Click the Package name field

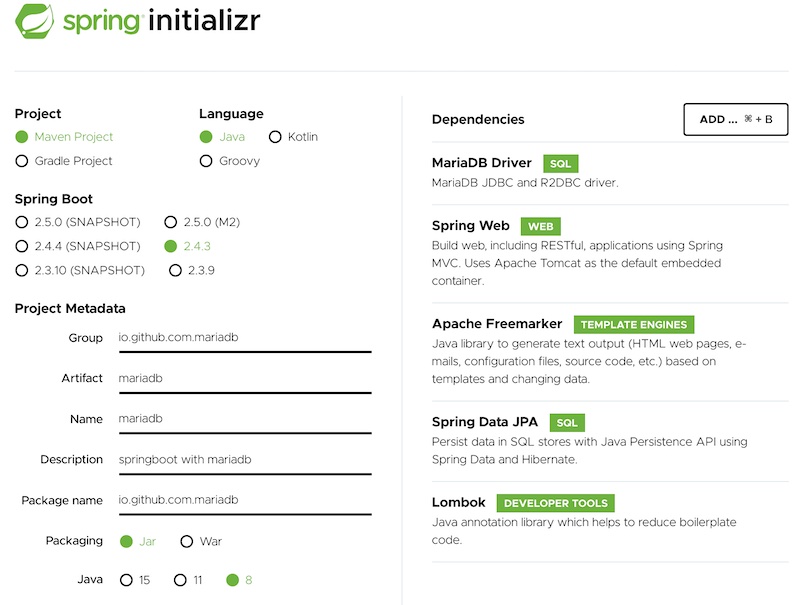(x=245, y=500)
